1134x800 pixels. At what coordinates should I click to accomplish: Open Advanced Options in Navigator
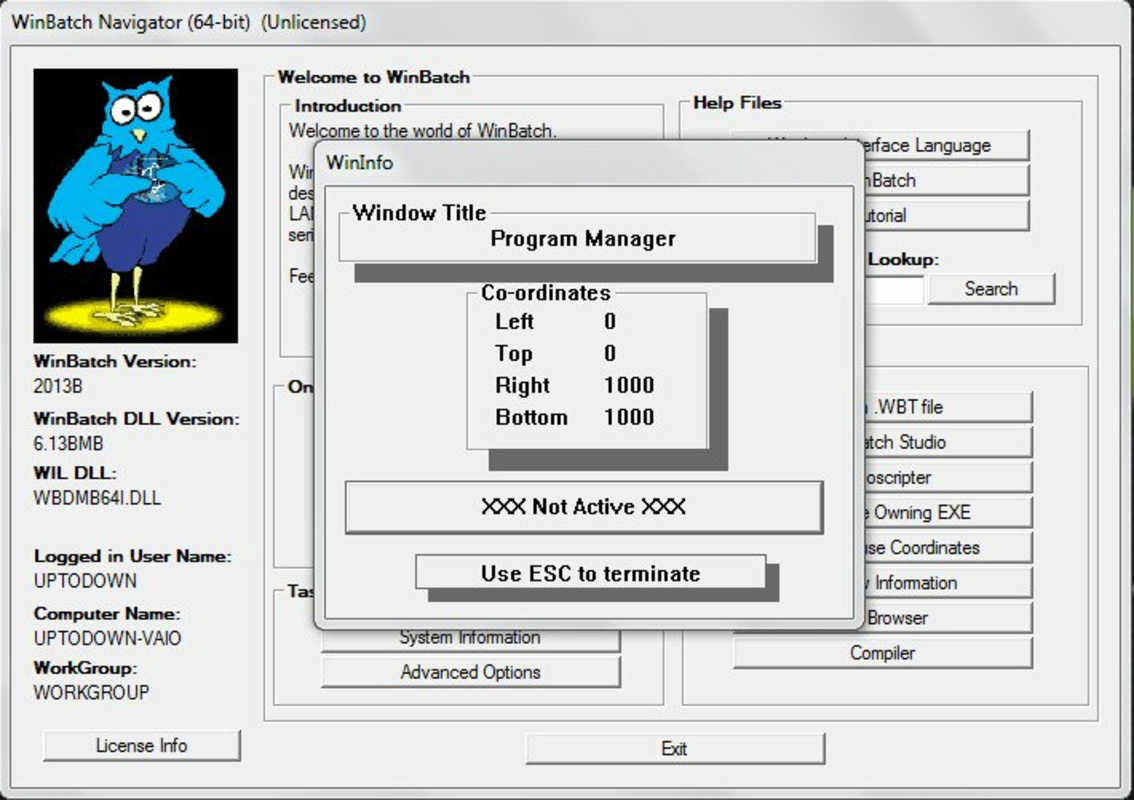pyautogui.click(x=471, y=672)
